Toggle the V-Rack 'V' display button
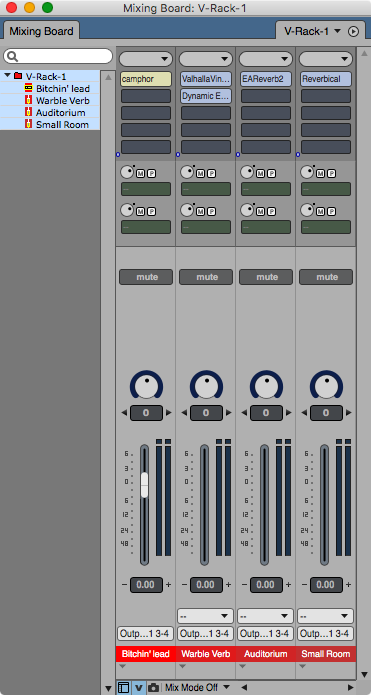 [x=139, y=687]
